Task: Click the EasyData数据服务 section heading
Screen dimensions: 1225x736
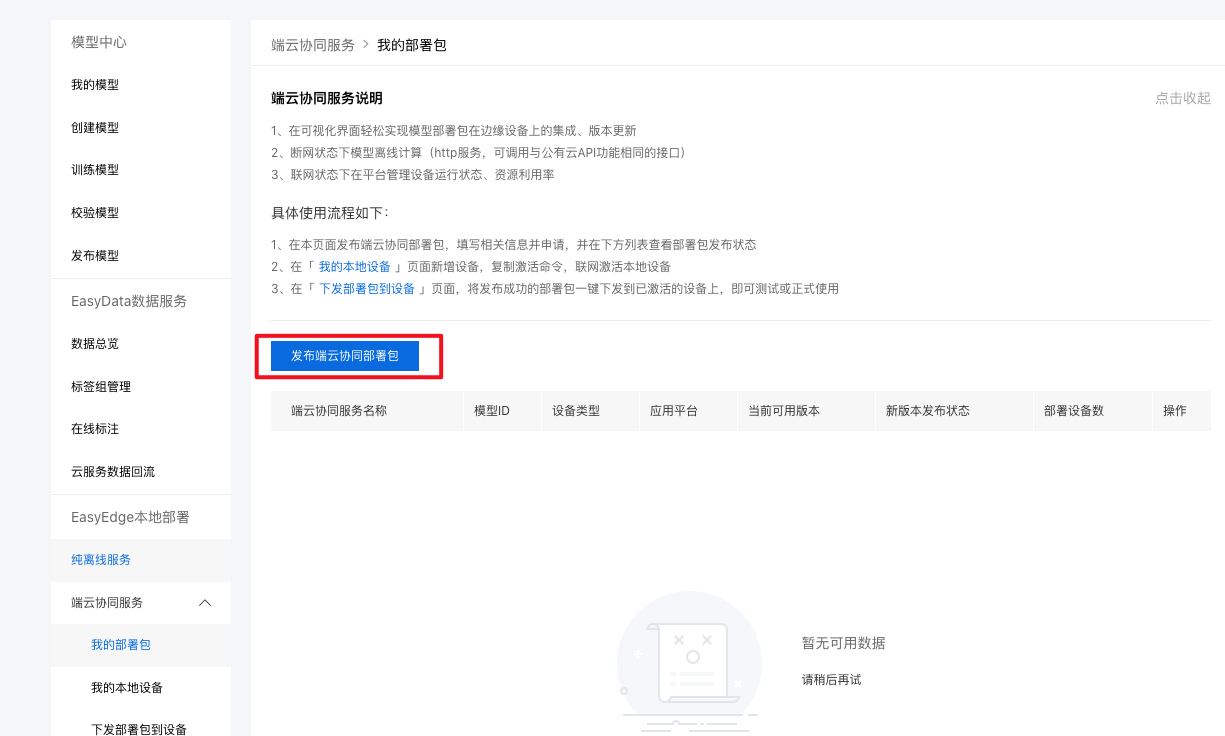Action: [129, 301]
